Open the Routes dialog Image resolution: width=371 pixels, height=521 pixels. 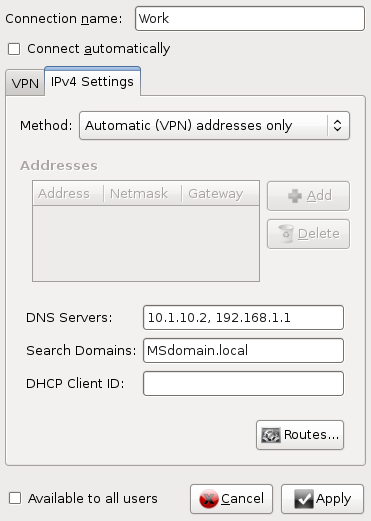click(x=300, y=435)
